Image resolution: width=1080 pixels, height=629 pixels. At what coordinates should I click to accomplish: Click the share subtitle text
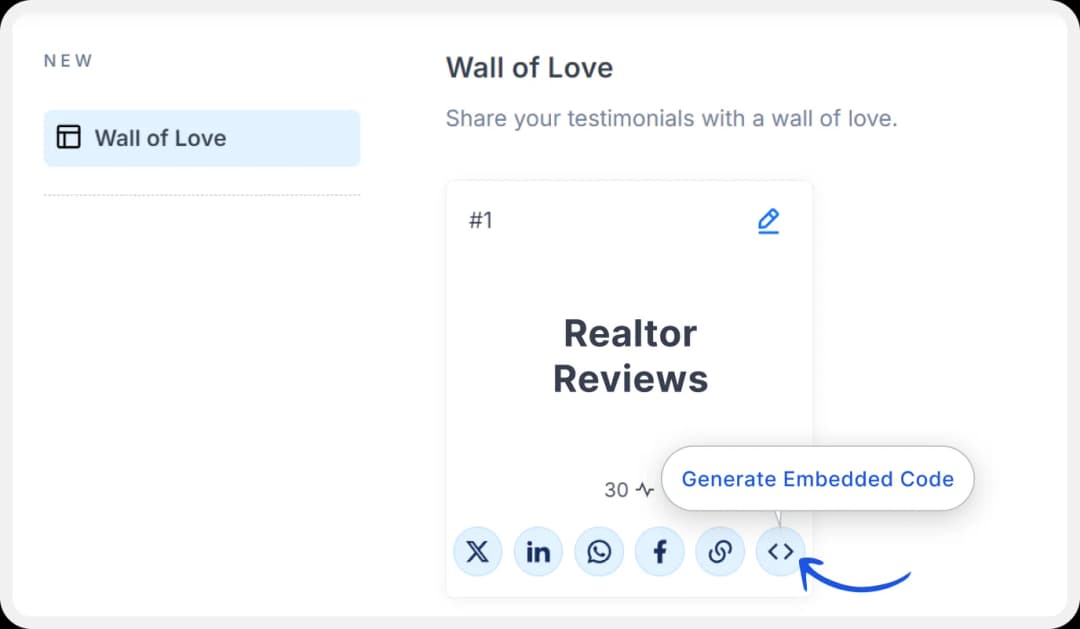point(671,117)
